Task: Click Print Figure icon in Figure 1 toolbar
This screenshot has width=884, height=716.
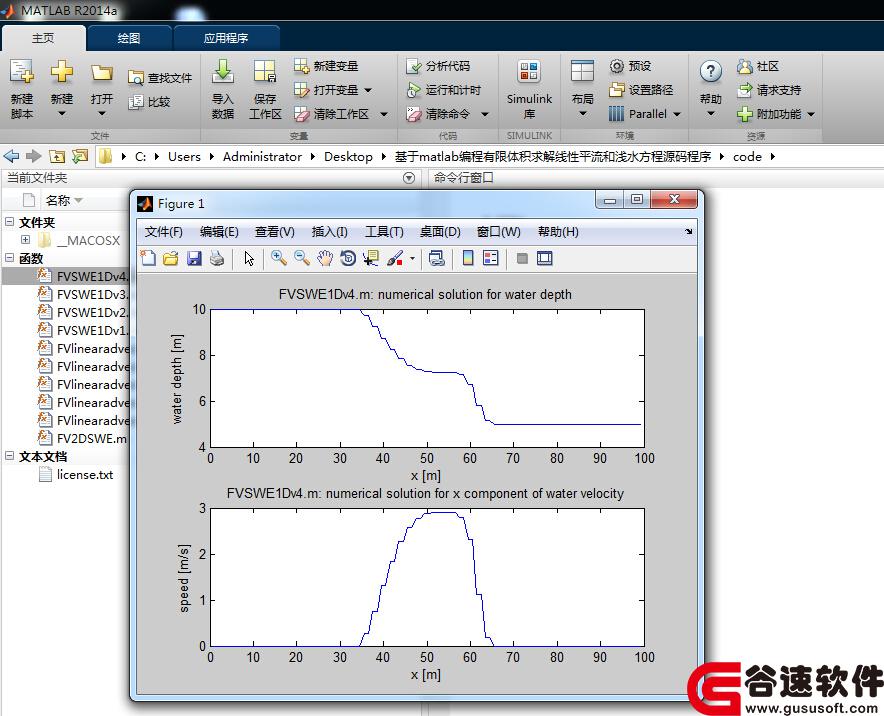Action: [x=217, y=258]
